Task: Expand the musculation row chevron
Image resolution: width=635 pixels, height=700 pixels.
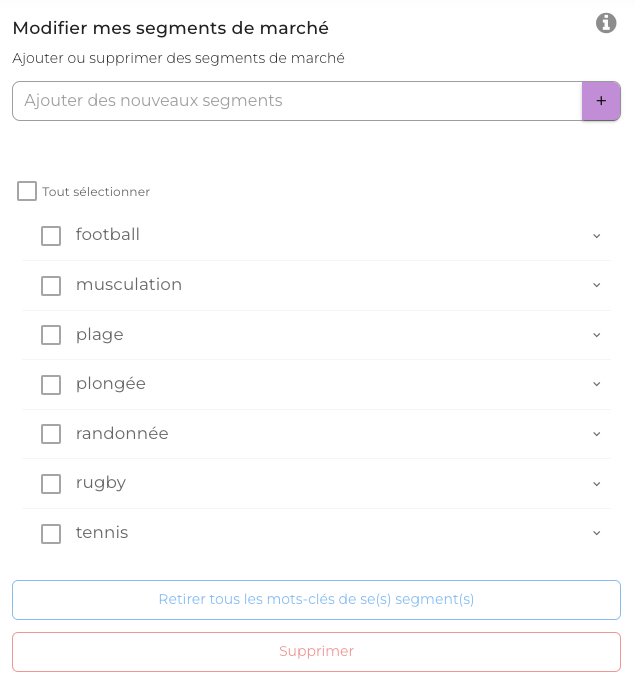Action: (x=597, y=285)
